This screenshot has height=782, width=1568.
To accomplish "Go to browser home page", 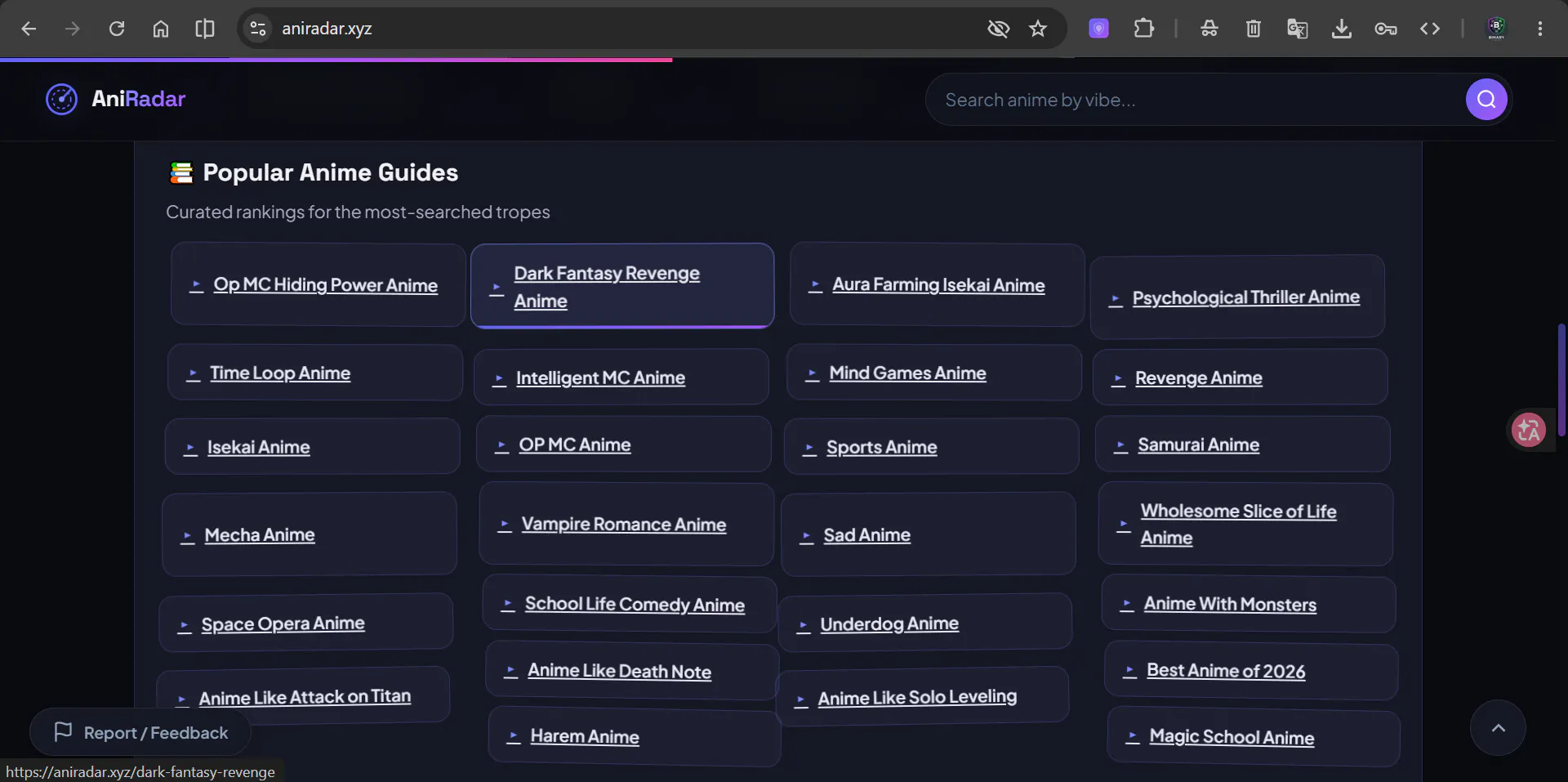I will coord(161,29).
